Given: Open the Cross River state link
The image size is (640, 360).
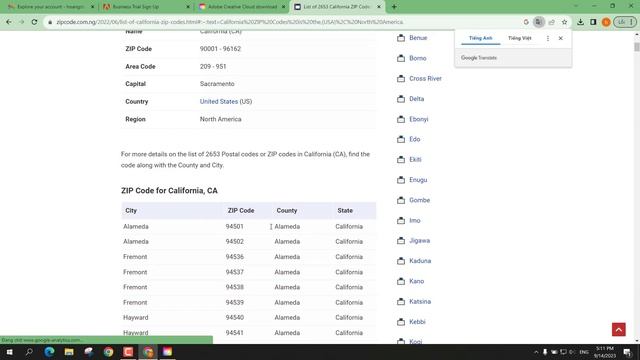Looking at the screenshot, I should [425, 78].
